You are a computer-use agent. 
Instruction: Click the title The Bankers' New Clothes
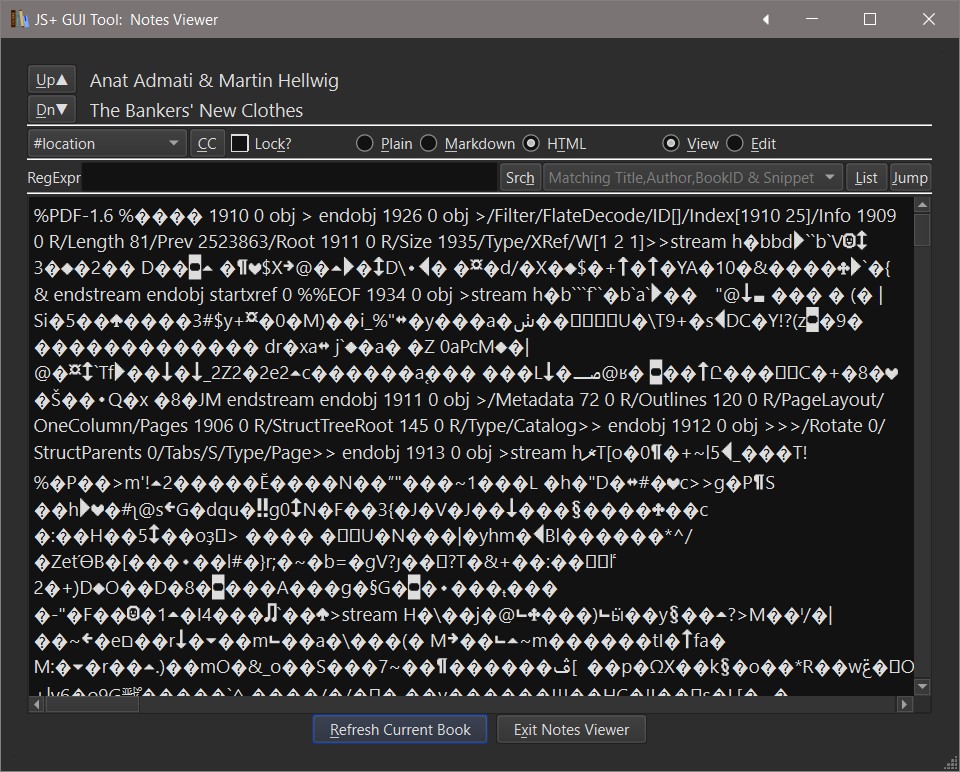(196, 110)
